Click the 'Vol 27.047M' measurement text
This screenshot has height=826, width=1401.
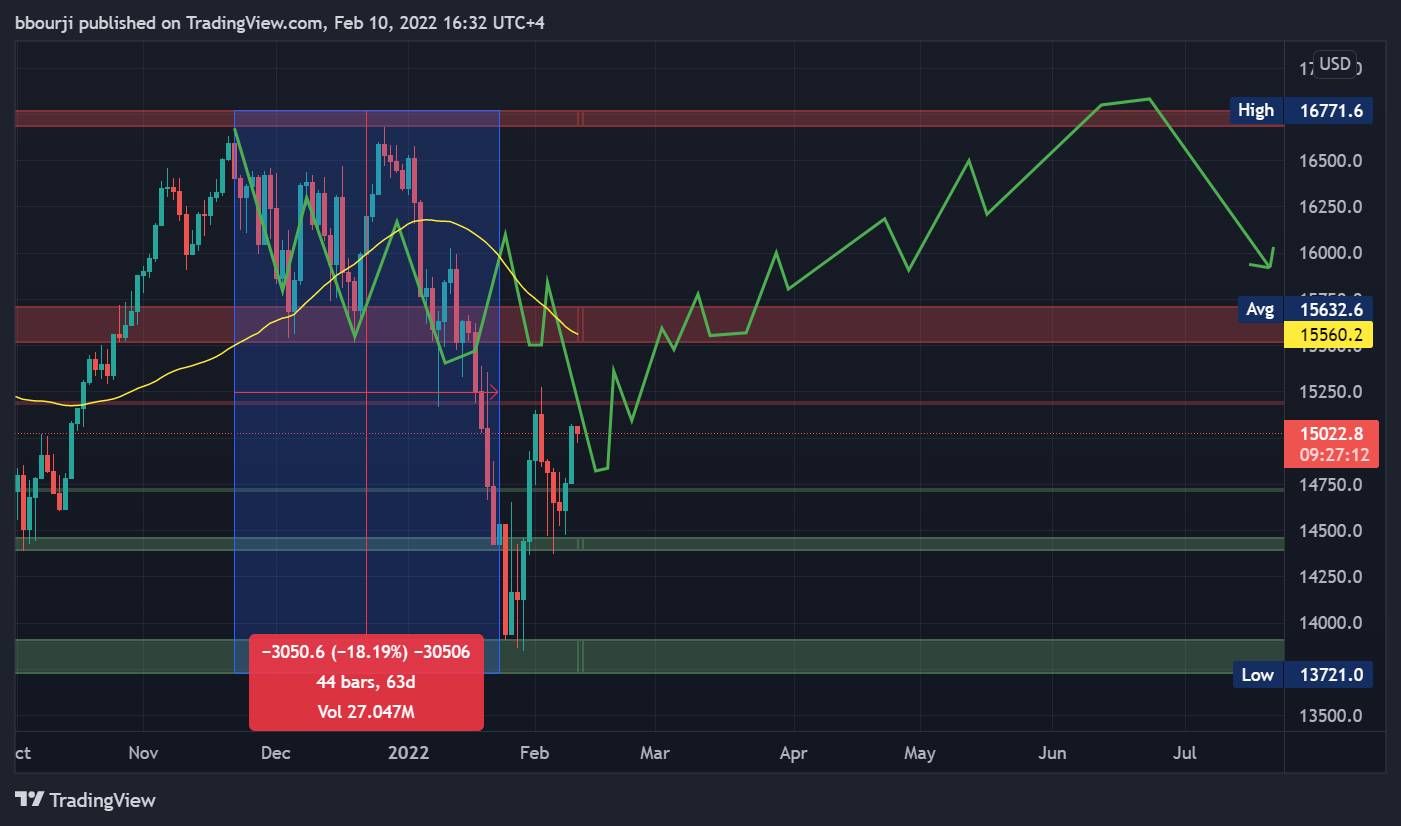pos(366,712)
